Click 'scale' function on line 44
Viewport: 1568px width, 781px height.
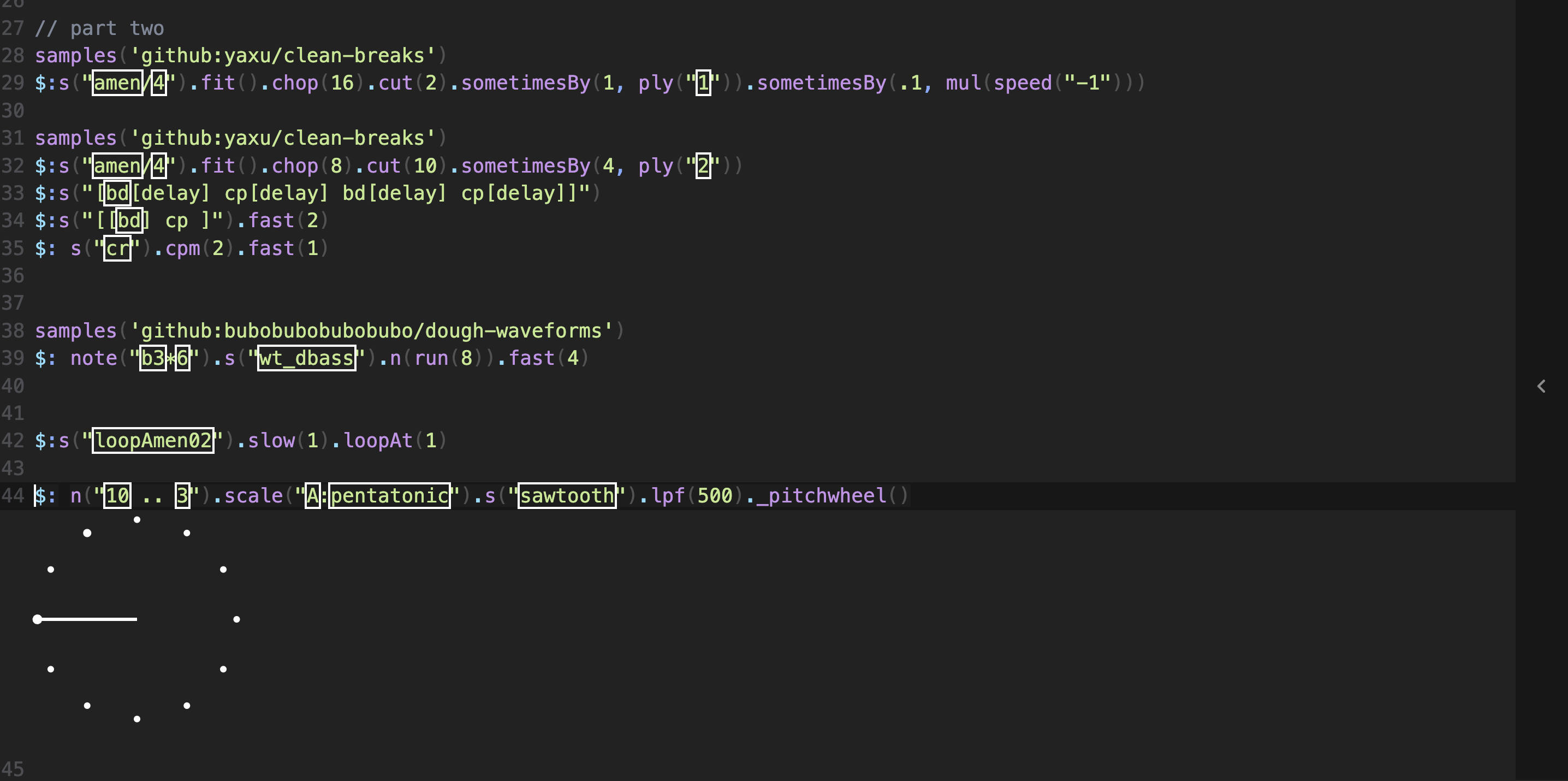pyautogui.click(x=254, y=495)
